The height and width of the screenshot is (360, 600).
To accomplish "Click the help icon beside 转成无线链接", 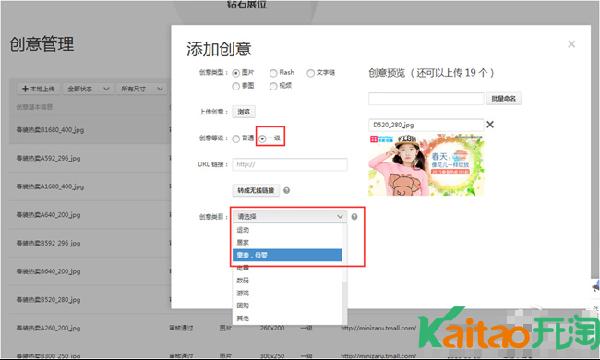I will point(286,190).
